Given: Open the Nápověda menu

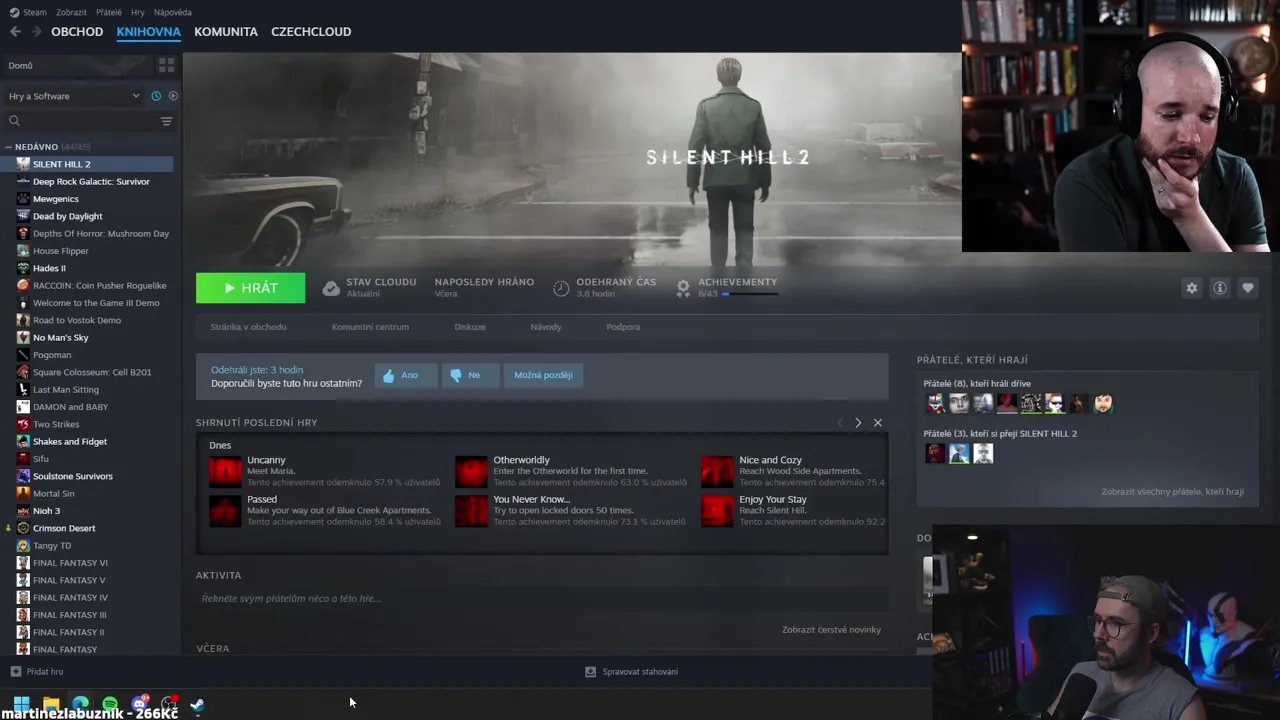Looking at the screenshot, I should 173,12.
